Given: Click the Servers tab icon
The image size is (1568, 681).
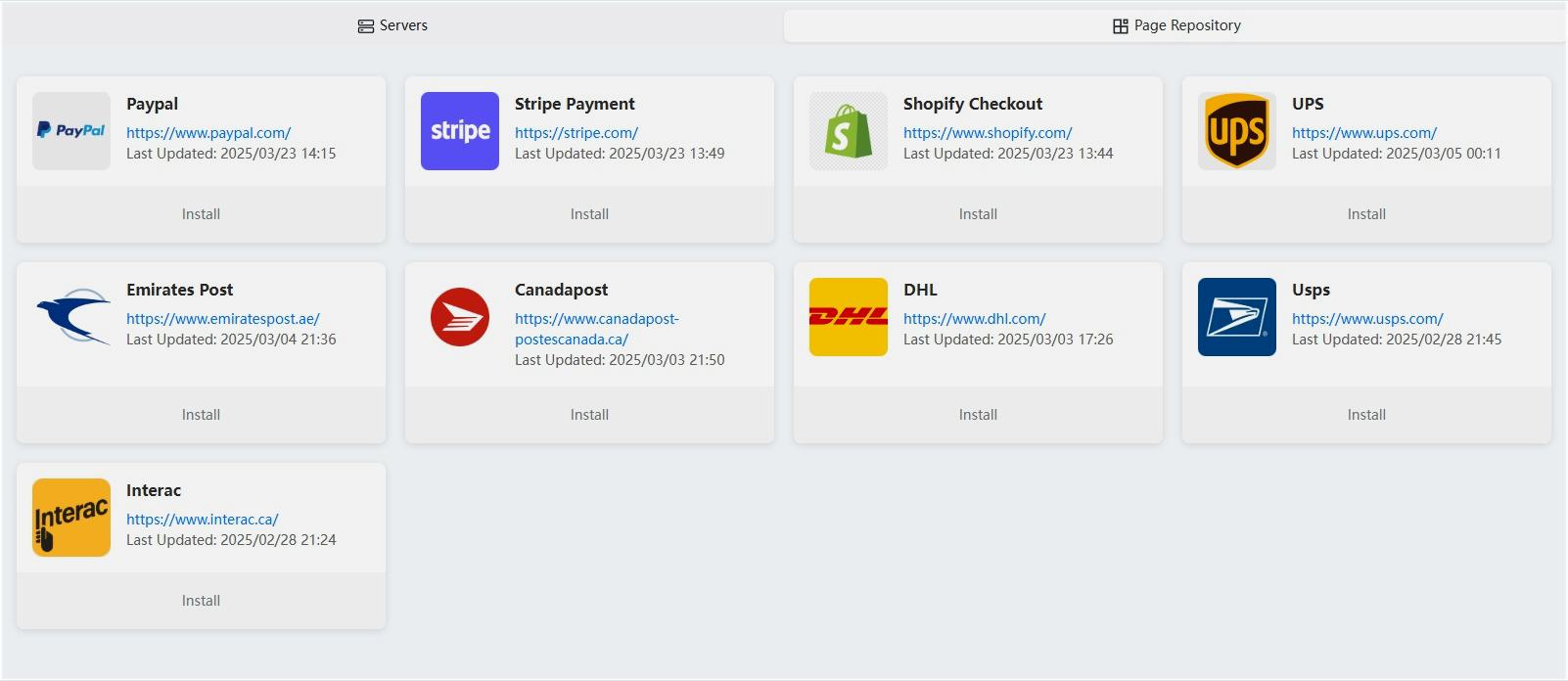Looking at the screenshot, I should pyautogui.click(x=366, y=26).
